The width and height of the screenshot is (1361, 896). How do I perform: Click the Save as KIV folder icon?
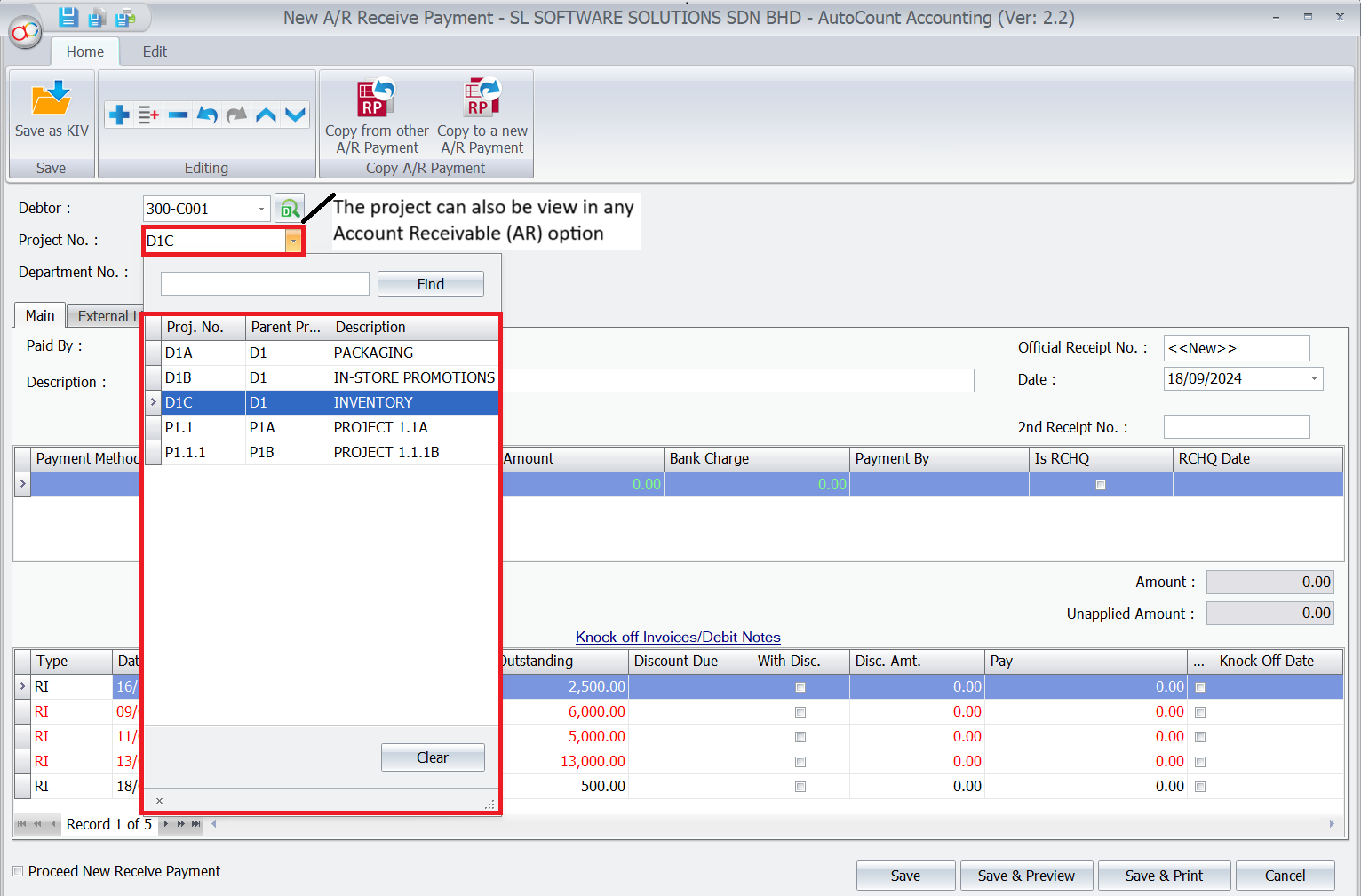point(51,99)
